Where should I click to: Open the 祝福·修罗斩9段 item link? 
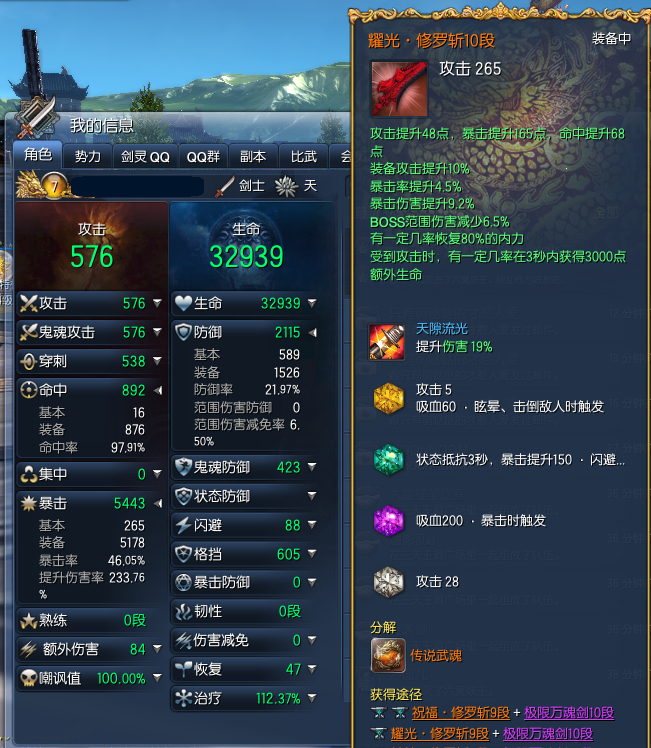click(x=461, y=713)
